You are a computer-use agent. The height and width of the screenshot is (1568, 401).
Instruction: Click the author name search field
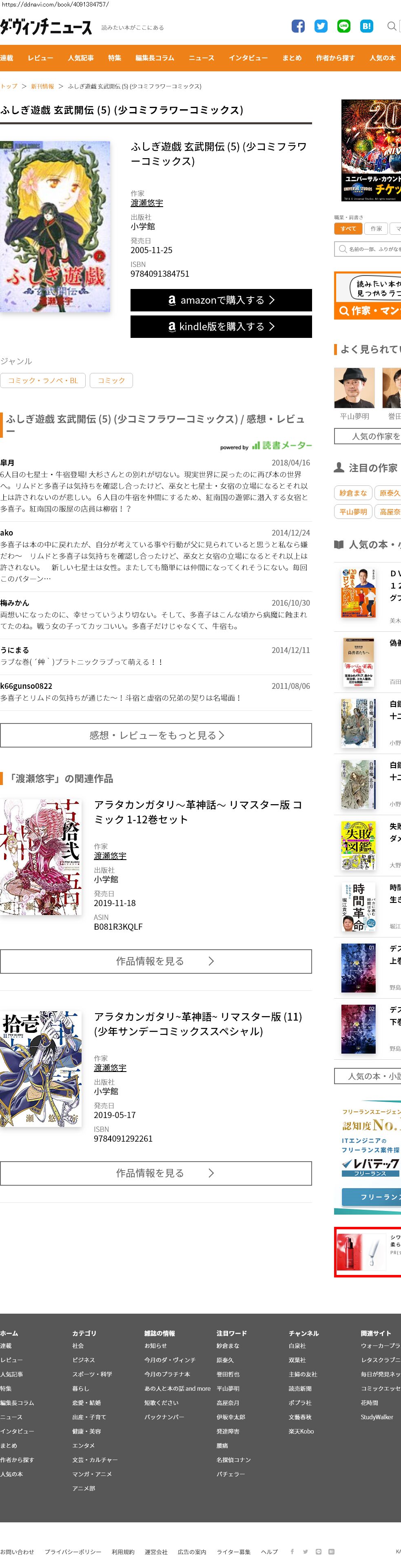coord(368,249)
